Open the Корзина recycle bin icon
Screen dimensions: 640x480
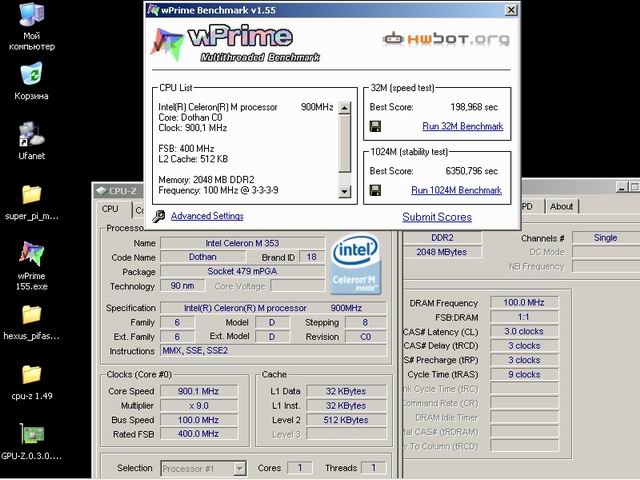[31, 81]
